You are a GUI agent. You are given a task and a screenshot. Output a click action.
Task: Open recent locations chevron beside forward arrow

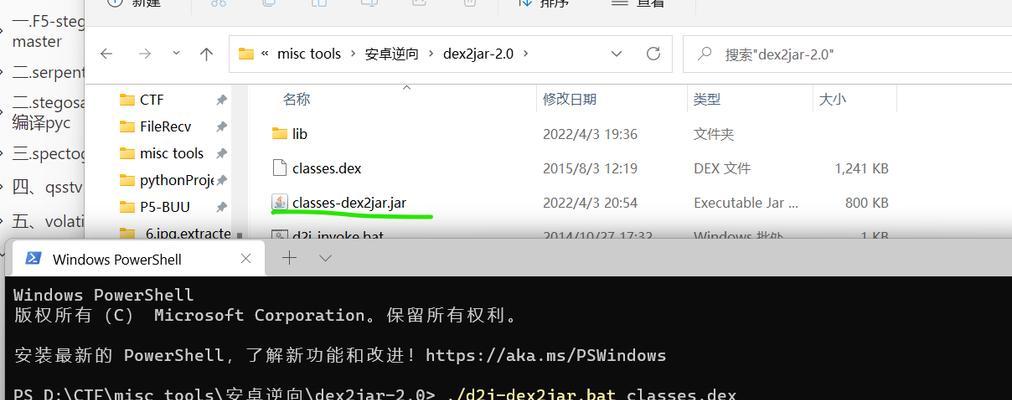click(x=176, y=54)
